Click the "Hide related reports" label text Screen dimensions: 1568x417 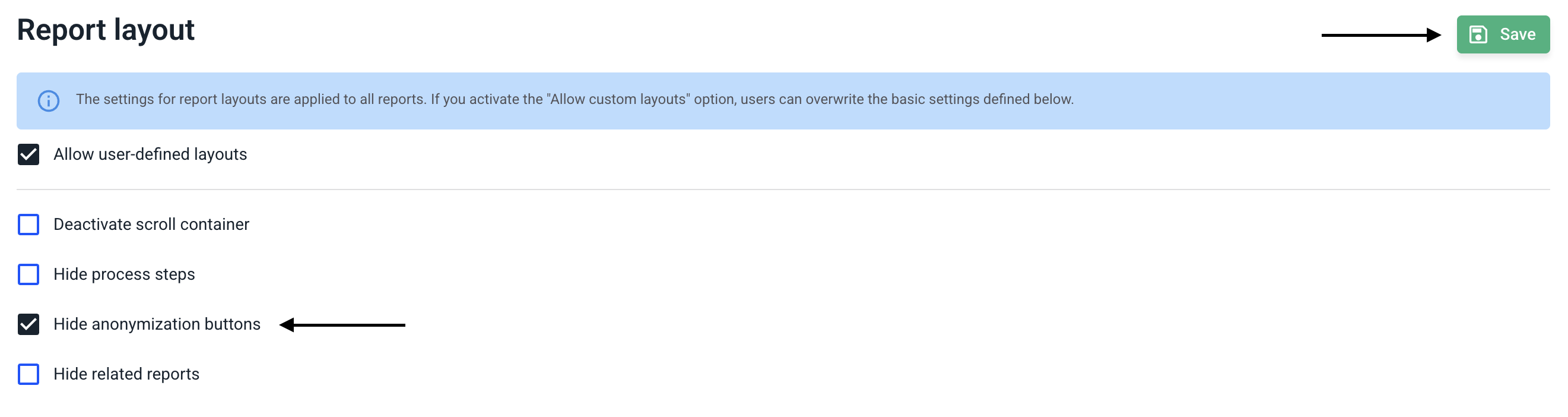(126, 374)
